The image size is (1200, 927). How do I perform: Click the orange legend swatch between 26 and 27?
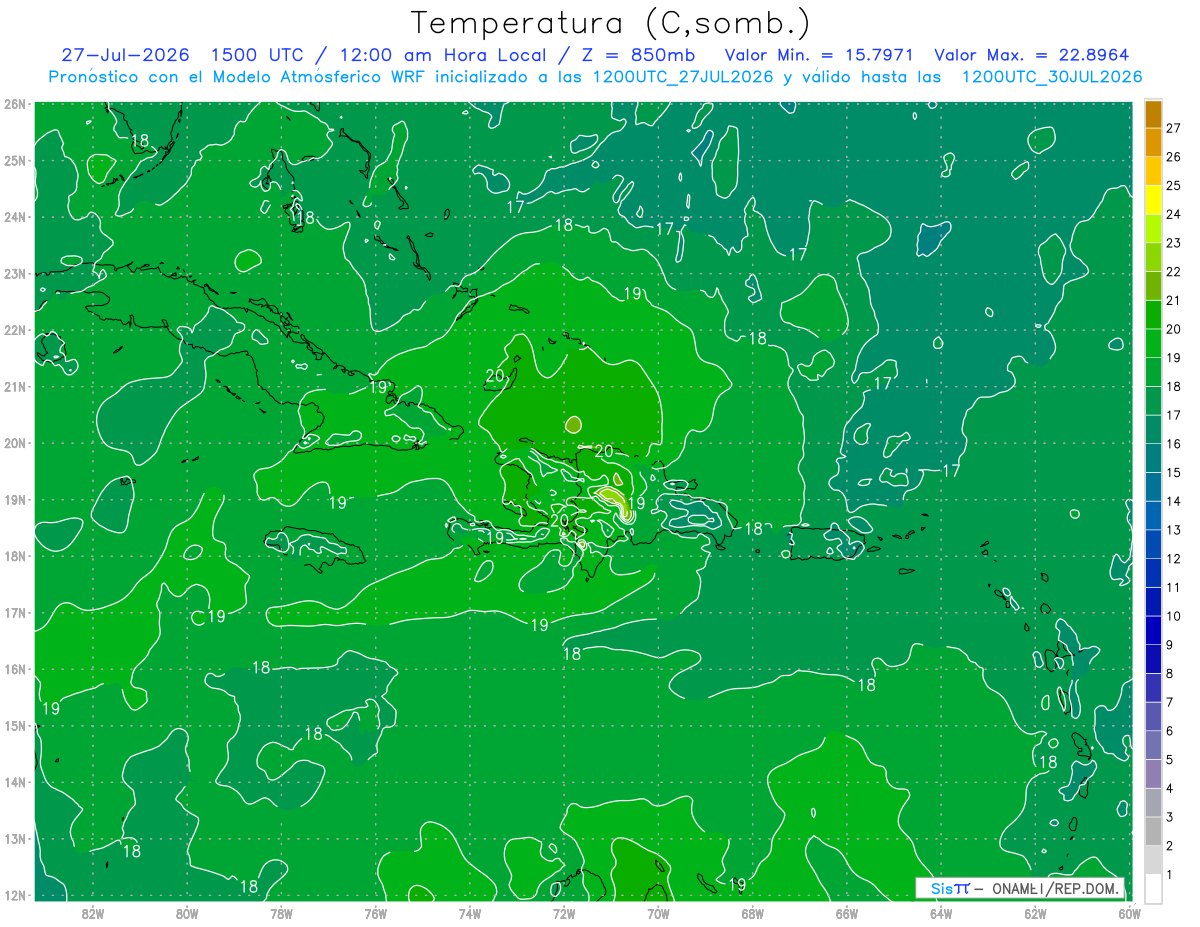pos(1153,143)
